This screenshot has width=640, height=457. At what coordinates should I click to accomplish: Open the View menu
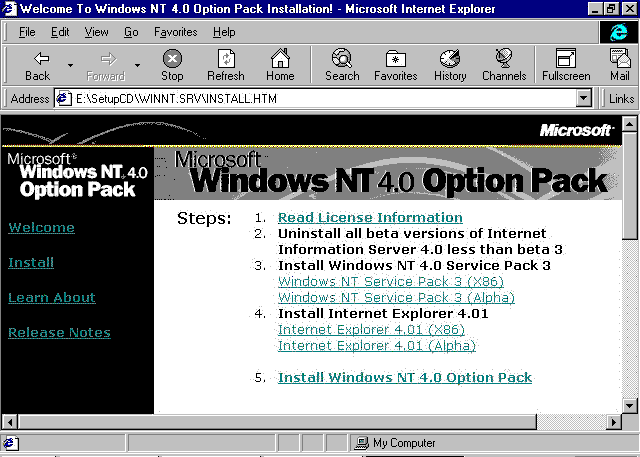[x=97, y=32]
